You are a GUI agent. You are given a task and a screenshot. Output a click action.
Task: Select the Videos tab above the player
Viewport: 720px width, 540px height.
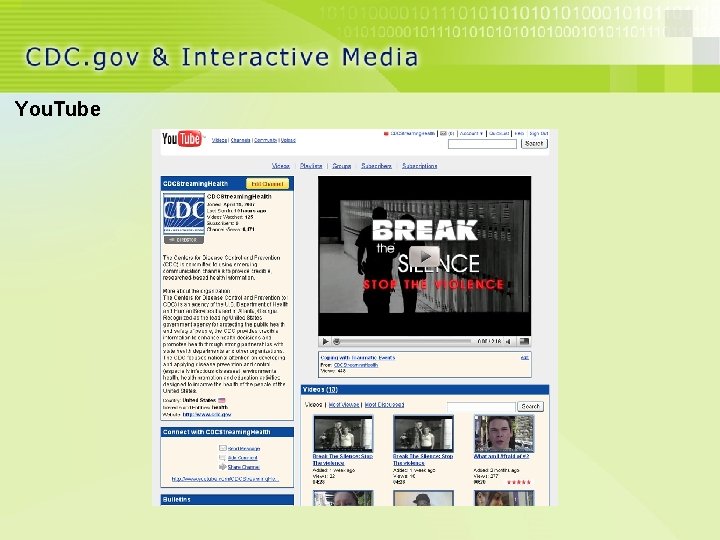[281, 166]
